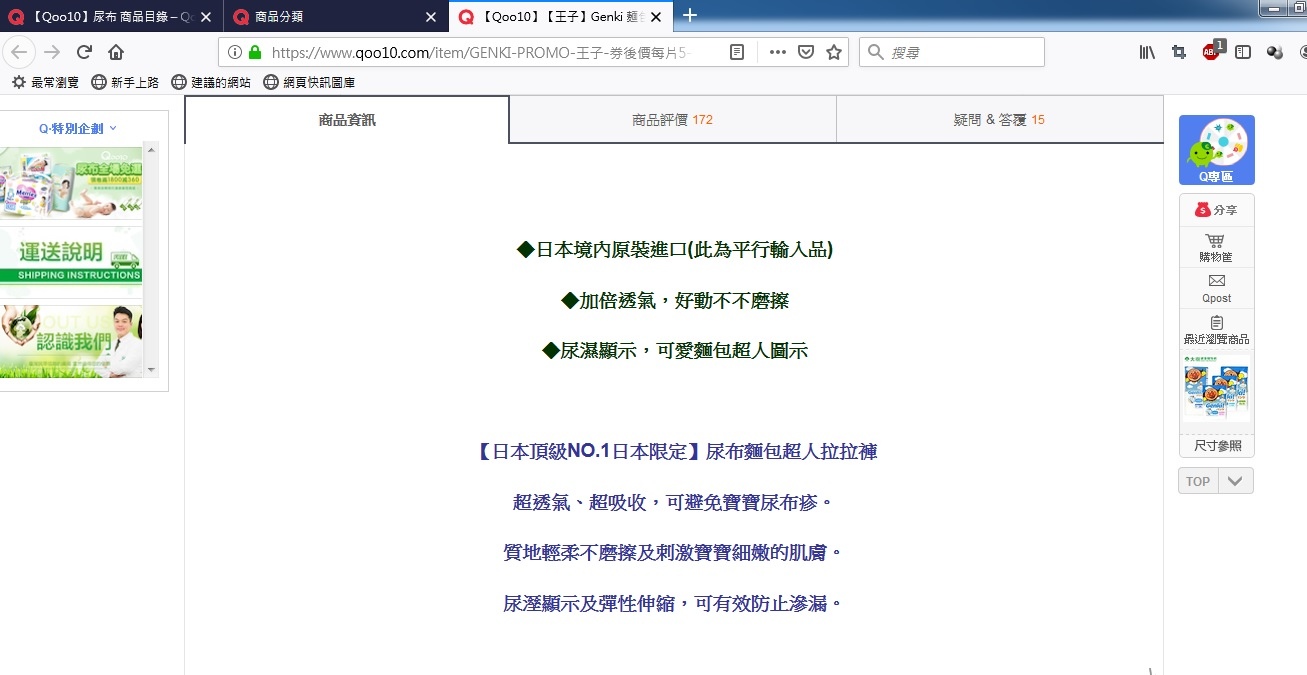Close the active Genki product tab
The image size is (1307, 675).
(657, 17)
